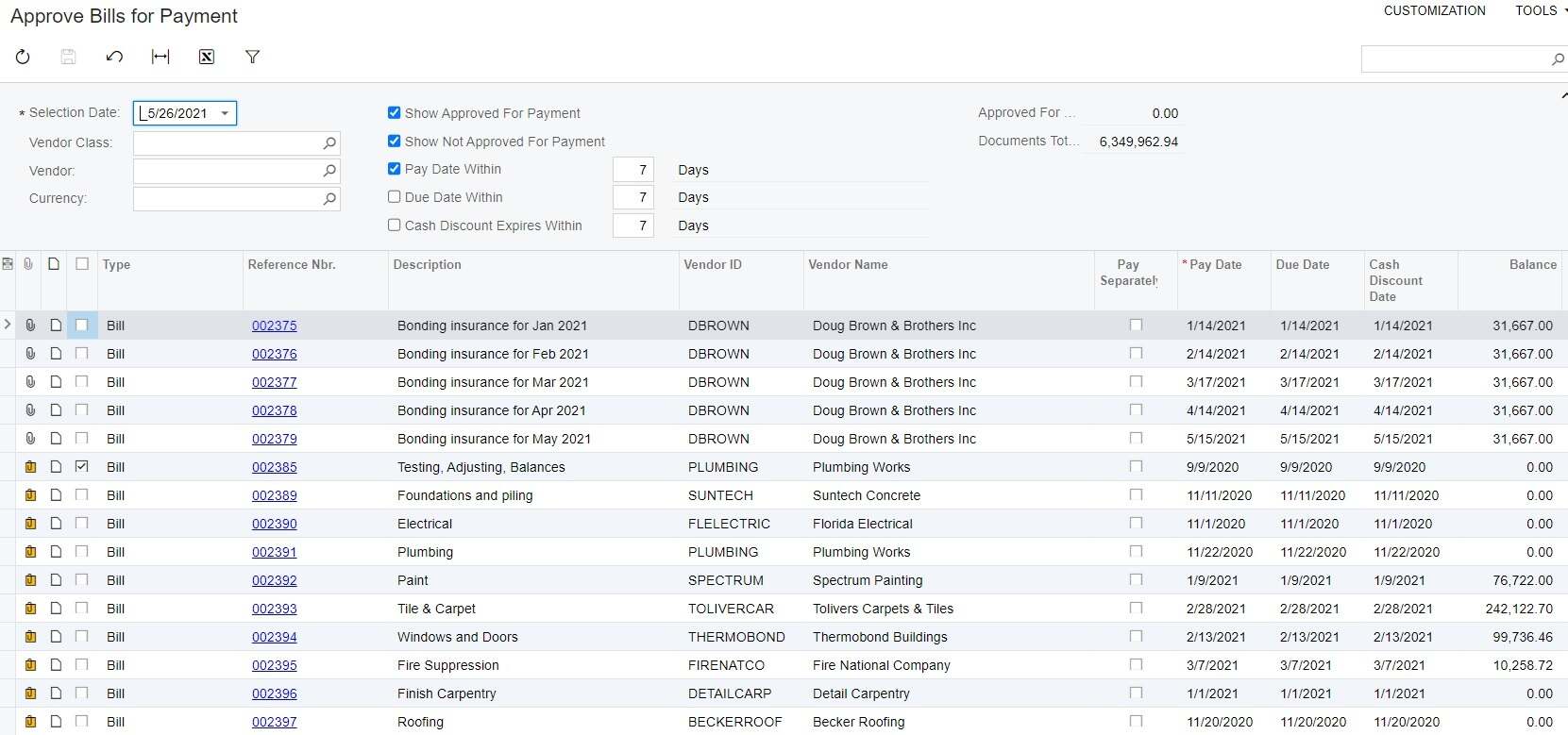Open bill reference link 002397

point(275,722)
